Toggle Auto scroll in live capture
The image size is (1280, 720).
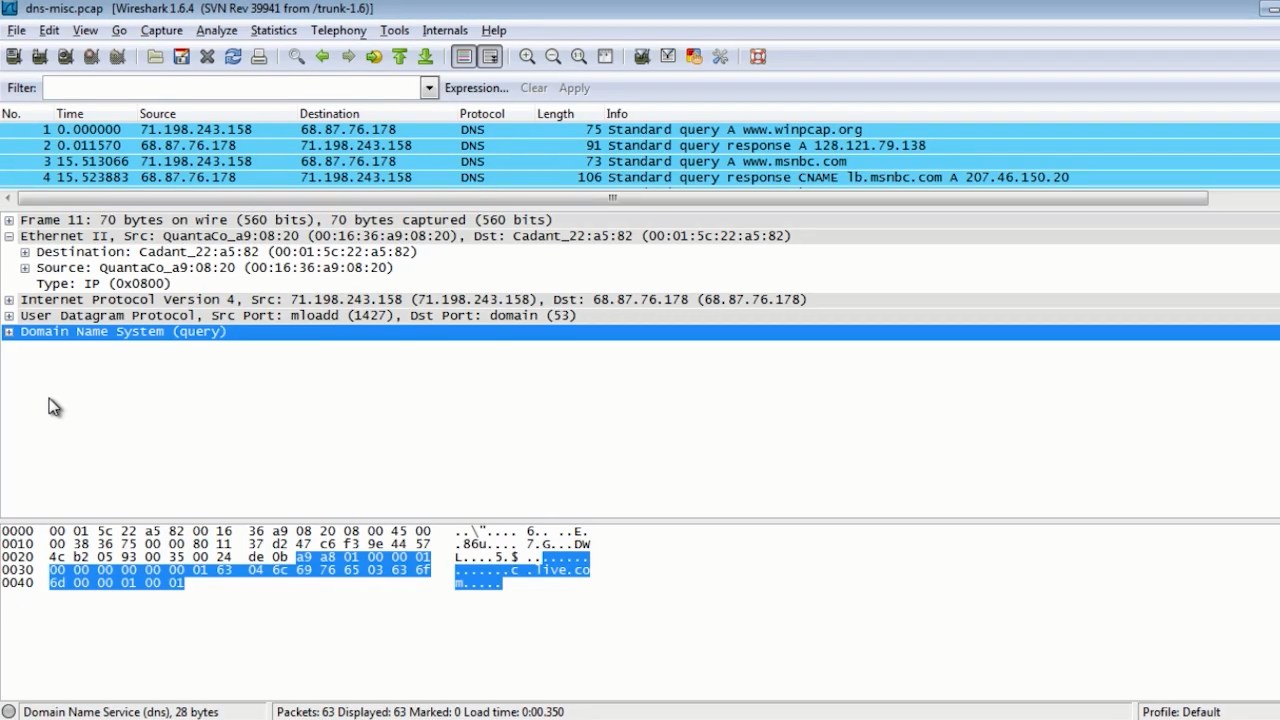pos(490,57)
